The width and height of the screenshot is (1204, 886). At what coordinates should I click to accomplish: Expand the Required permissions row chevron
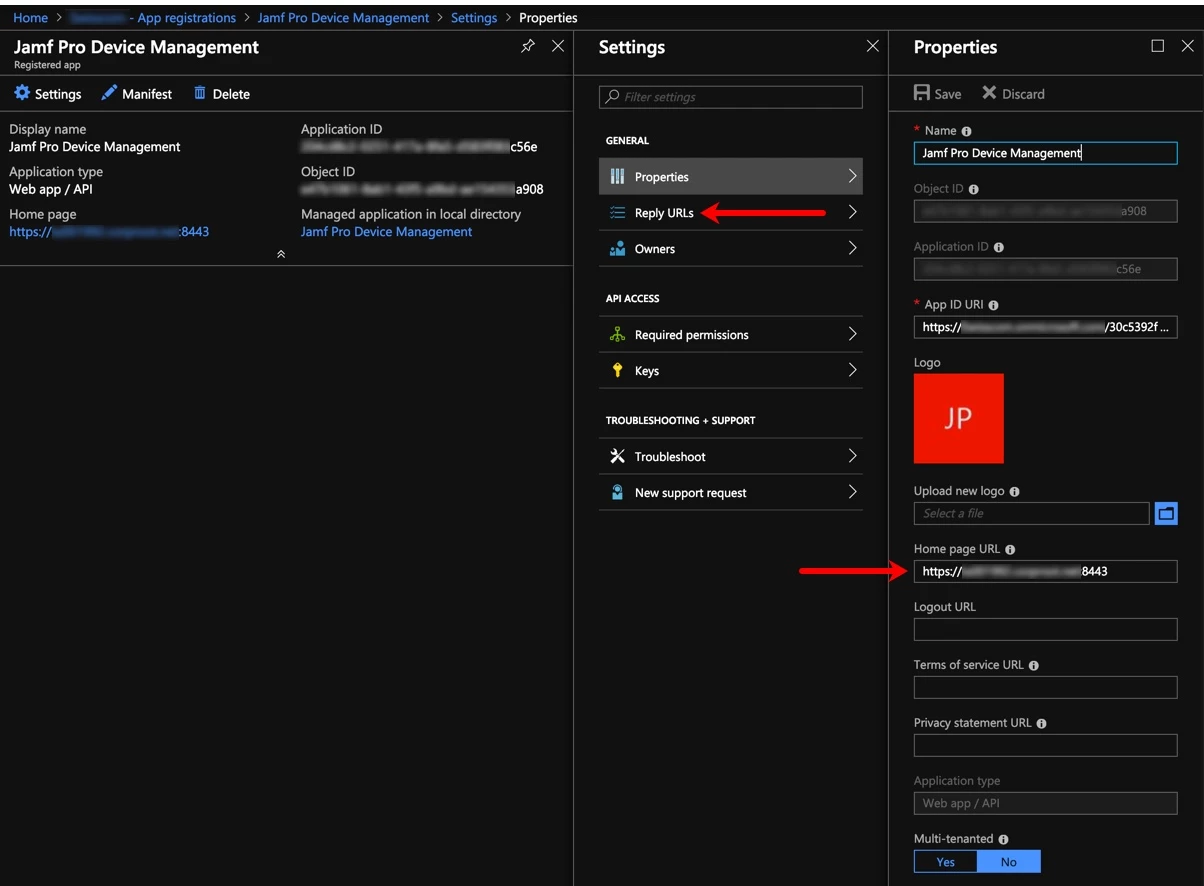[852, 334]
